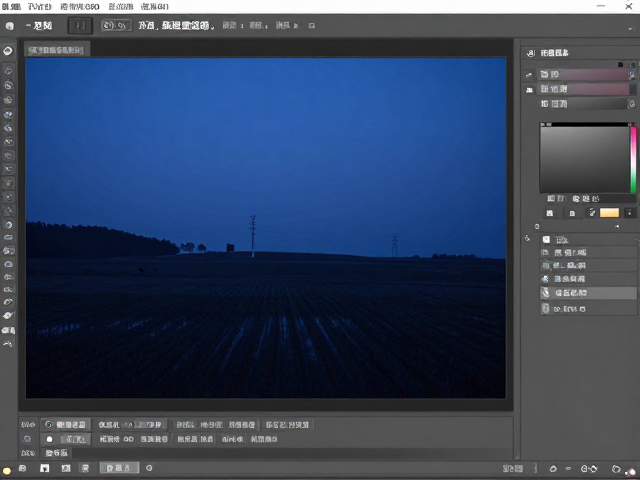Click the tall power pylon in the photo
The width and height of the screenshot is (640, 480).
pyautogui.click(x=253, y=236)
